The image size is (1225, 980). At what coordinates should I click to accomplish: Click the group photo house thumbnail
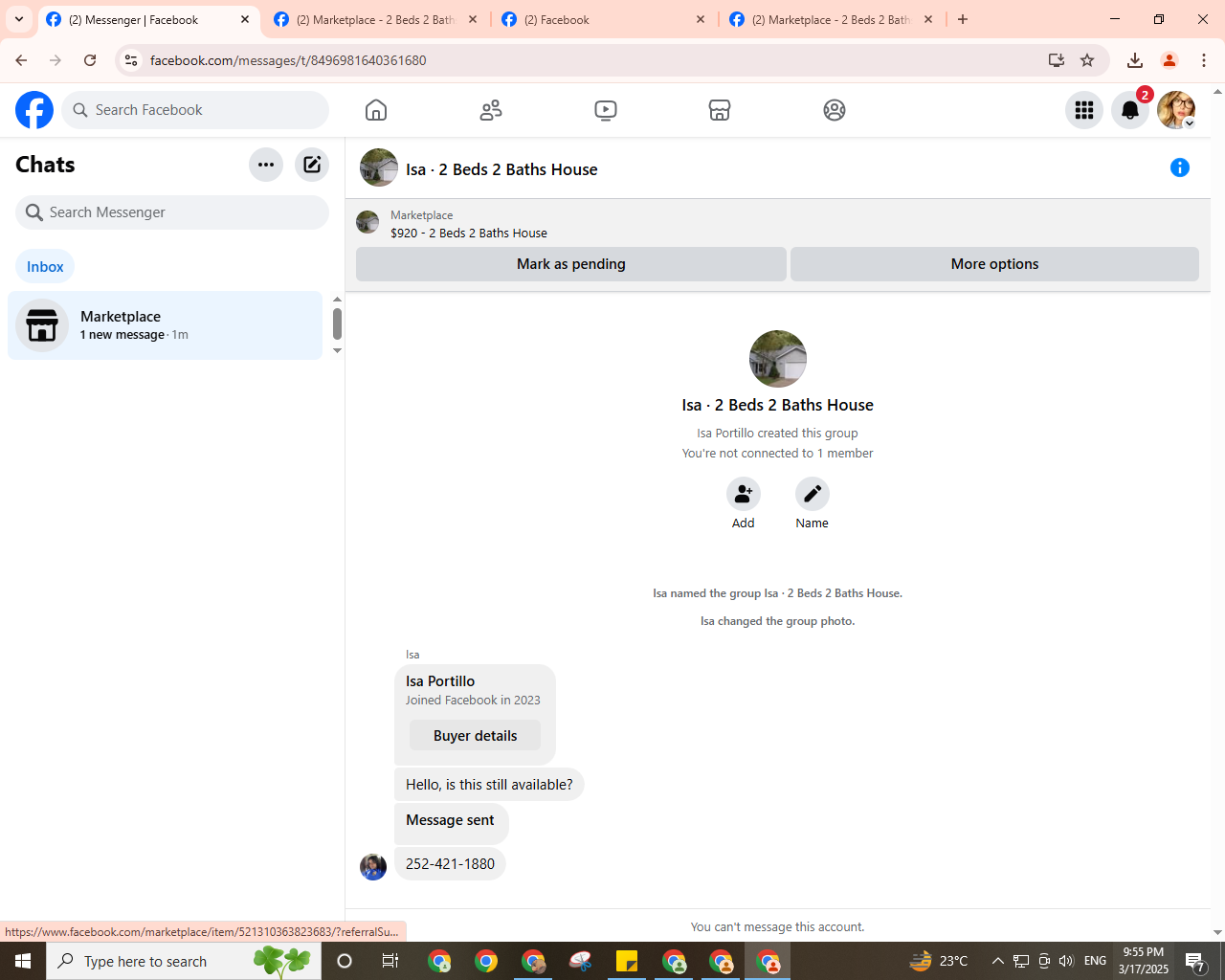click(x=778, y=359)
